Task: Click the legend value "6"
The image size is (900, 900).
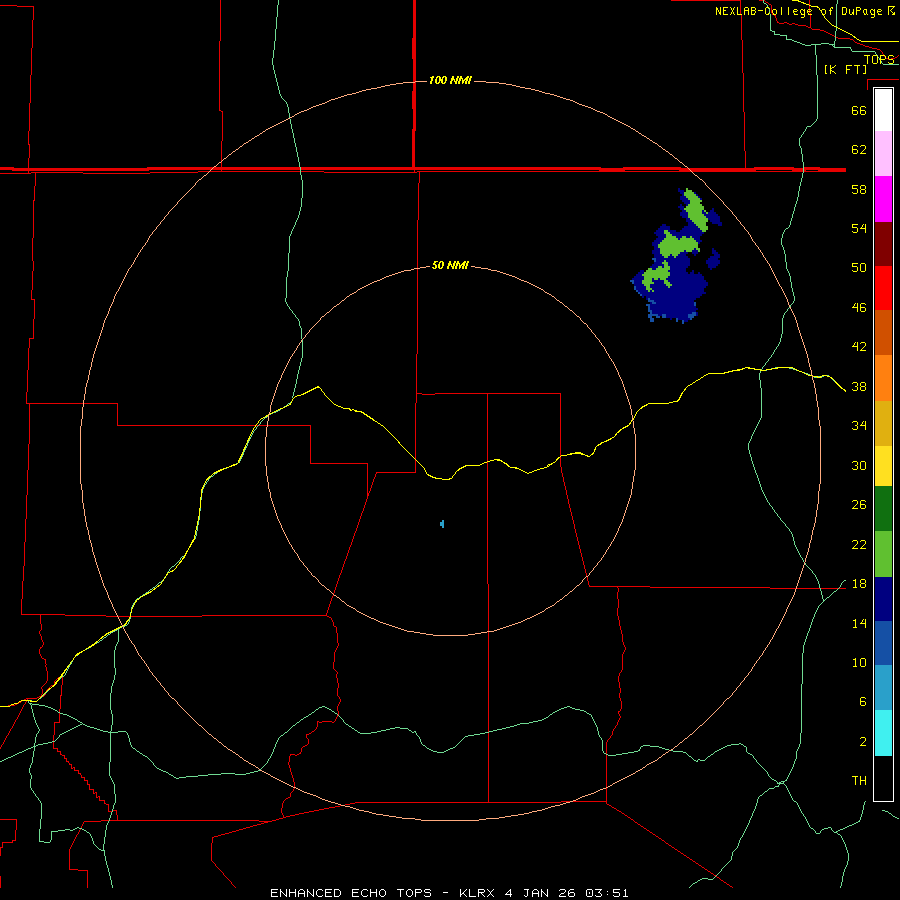Action: tap(862, 702)
